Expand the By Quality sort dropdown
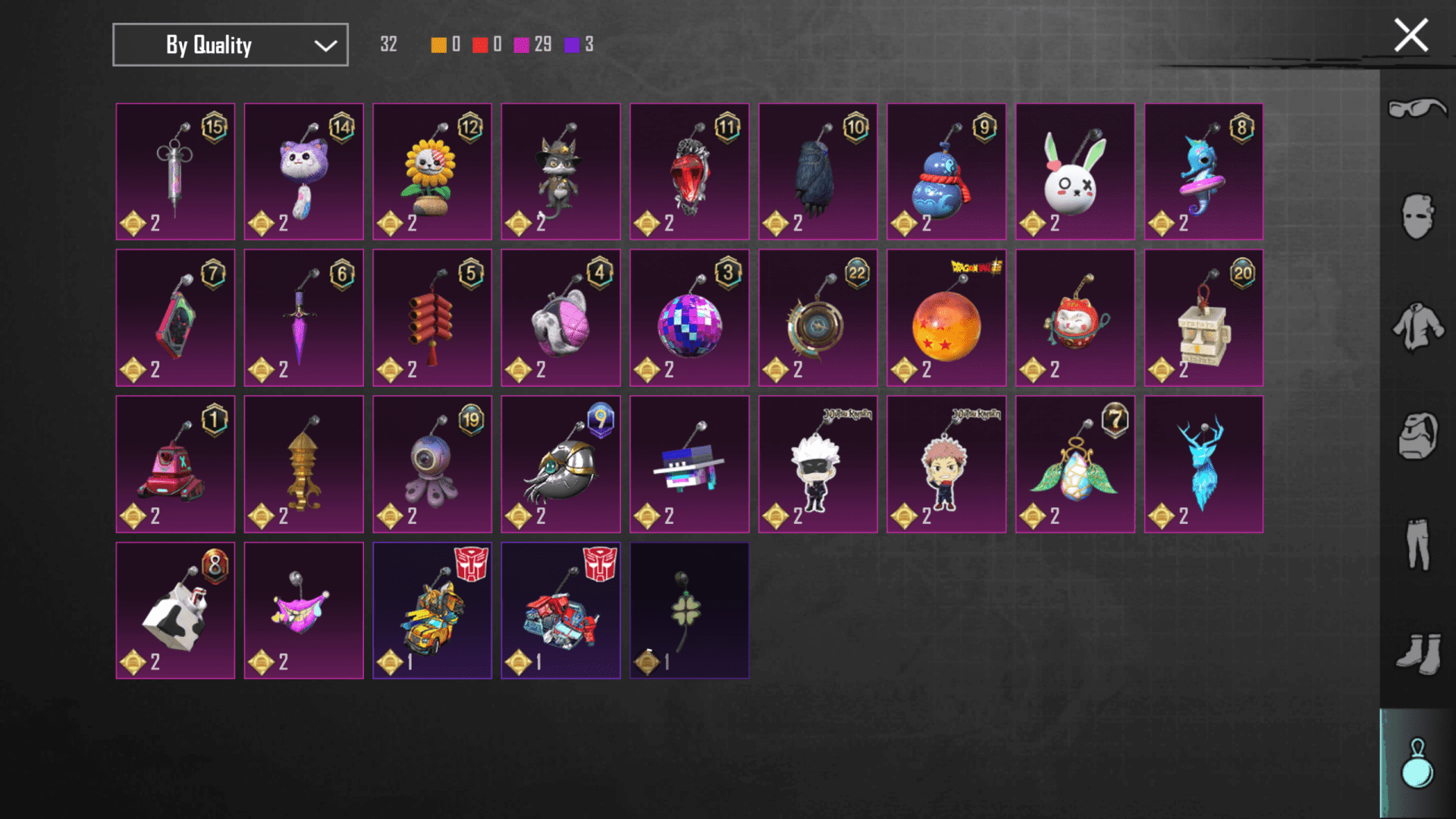Image resolution: width=1456 pixels, height=819 pixels. (x=231, y=45)
